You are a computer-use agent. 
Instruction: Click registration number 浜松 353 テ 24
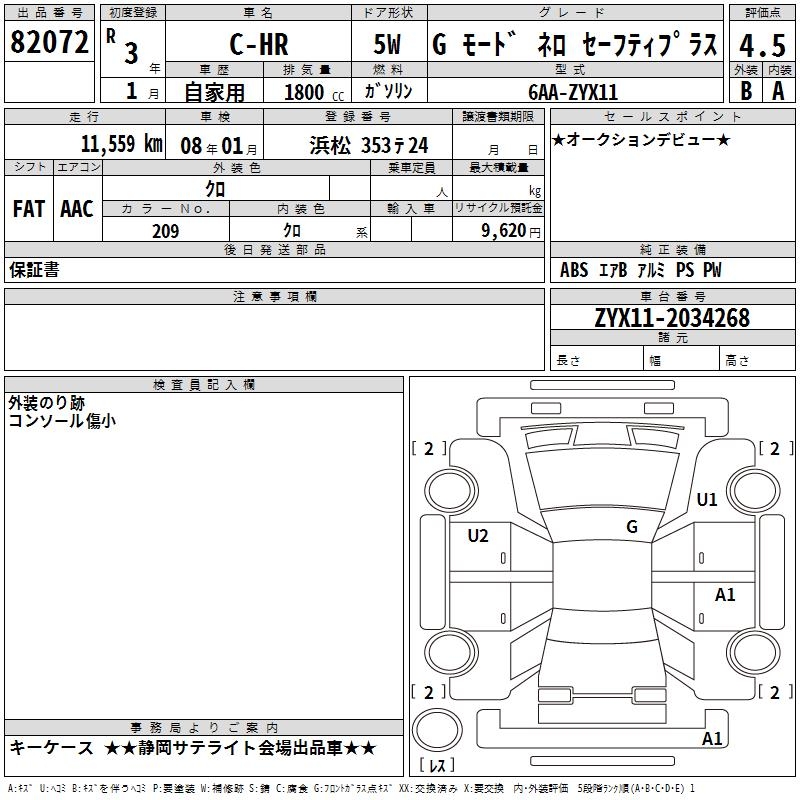[x=369, y=146]
